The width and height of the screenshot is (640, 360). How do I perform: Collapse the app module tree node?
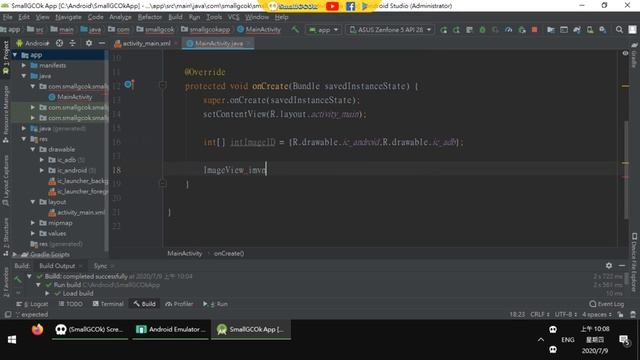[x=15, y=55]
